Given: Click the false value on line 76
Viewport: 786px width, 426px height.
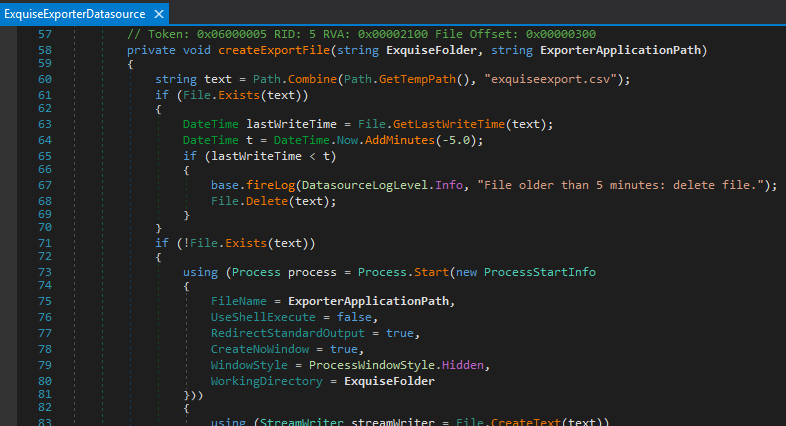Looking at the screenshot, I should point(354,318).
